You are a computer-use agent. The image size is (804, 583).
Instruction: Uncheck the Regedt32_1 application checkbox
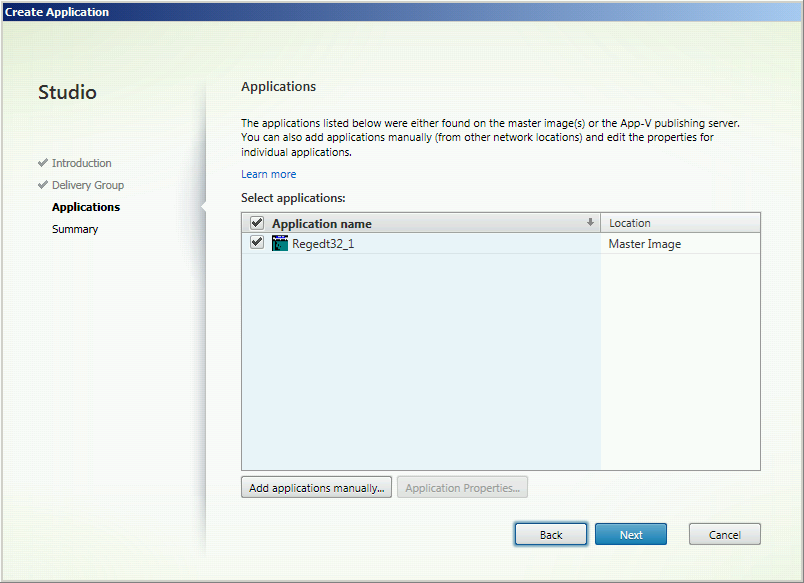[256, 242]
